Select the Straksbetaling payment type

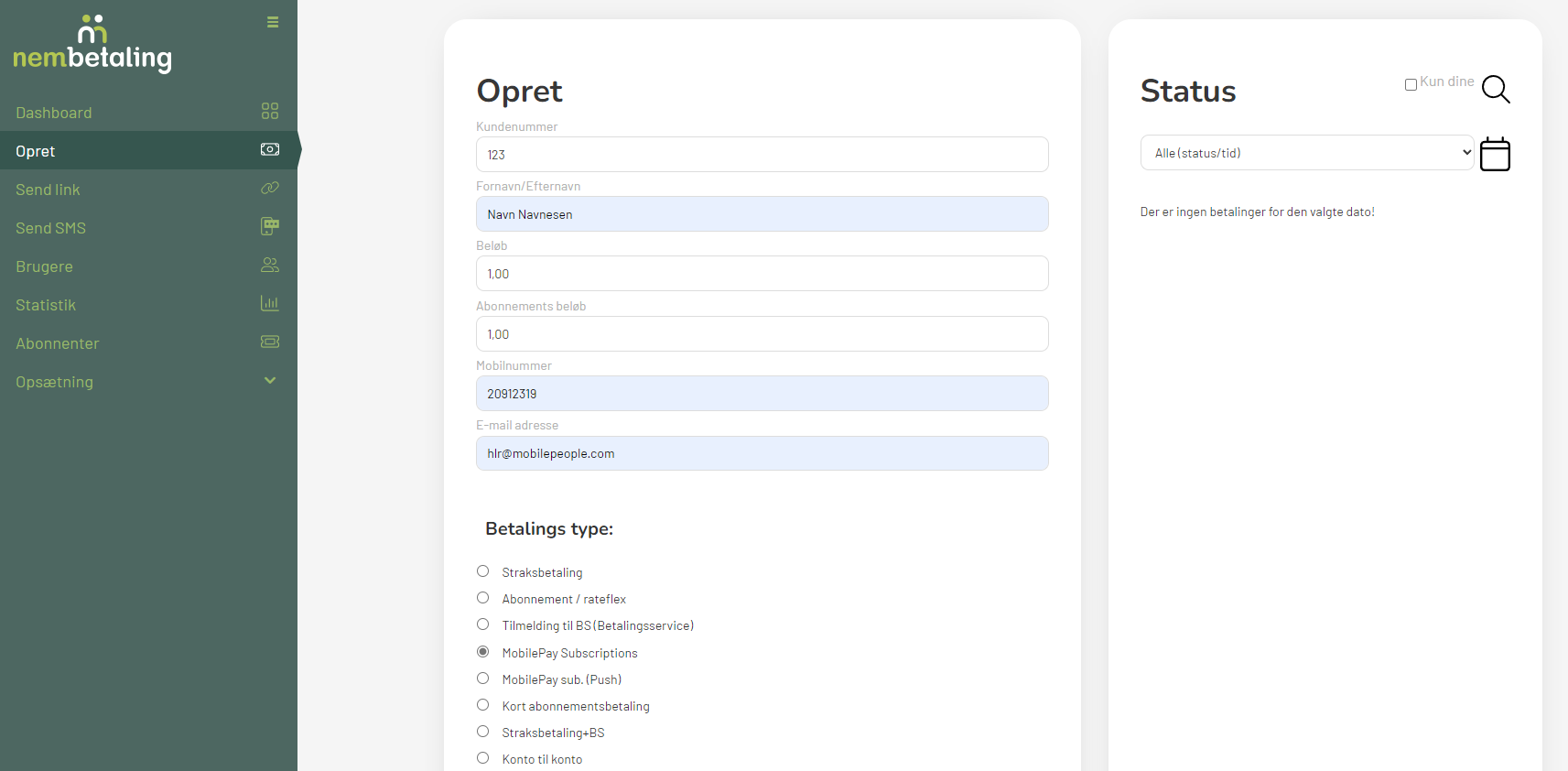pos(483,571)
